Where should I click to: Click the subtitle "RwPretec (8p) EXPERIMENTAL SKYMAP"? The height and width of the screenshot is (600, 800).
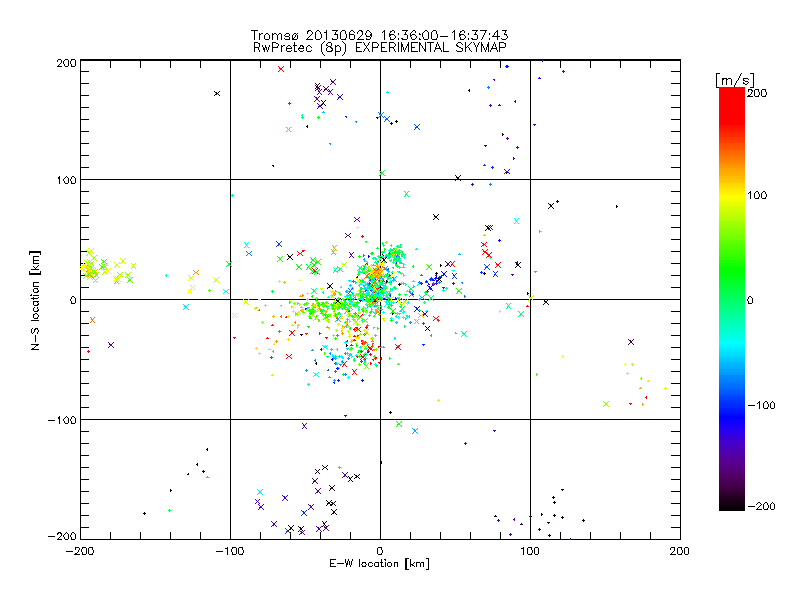pos(380,48)
